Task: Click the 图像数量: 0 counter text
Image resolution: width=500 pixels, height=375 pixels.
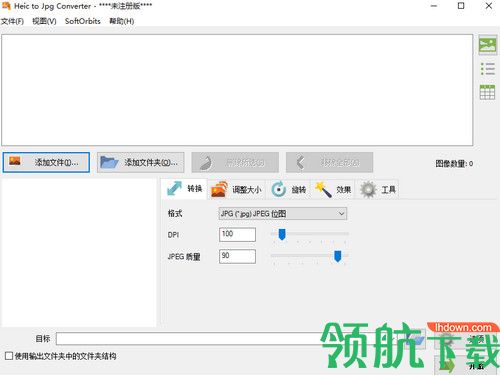Action: pyautogui.click(x=454, y=163)
